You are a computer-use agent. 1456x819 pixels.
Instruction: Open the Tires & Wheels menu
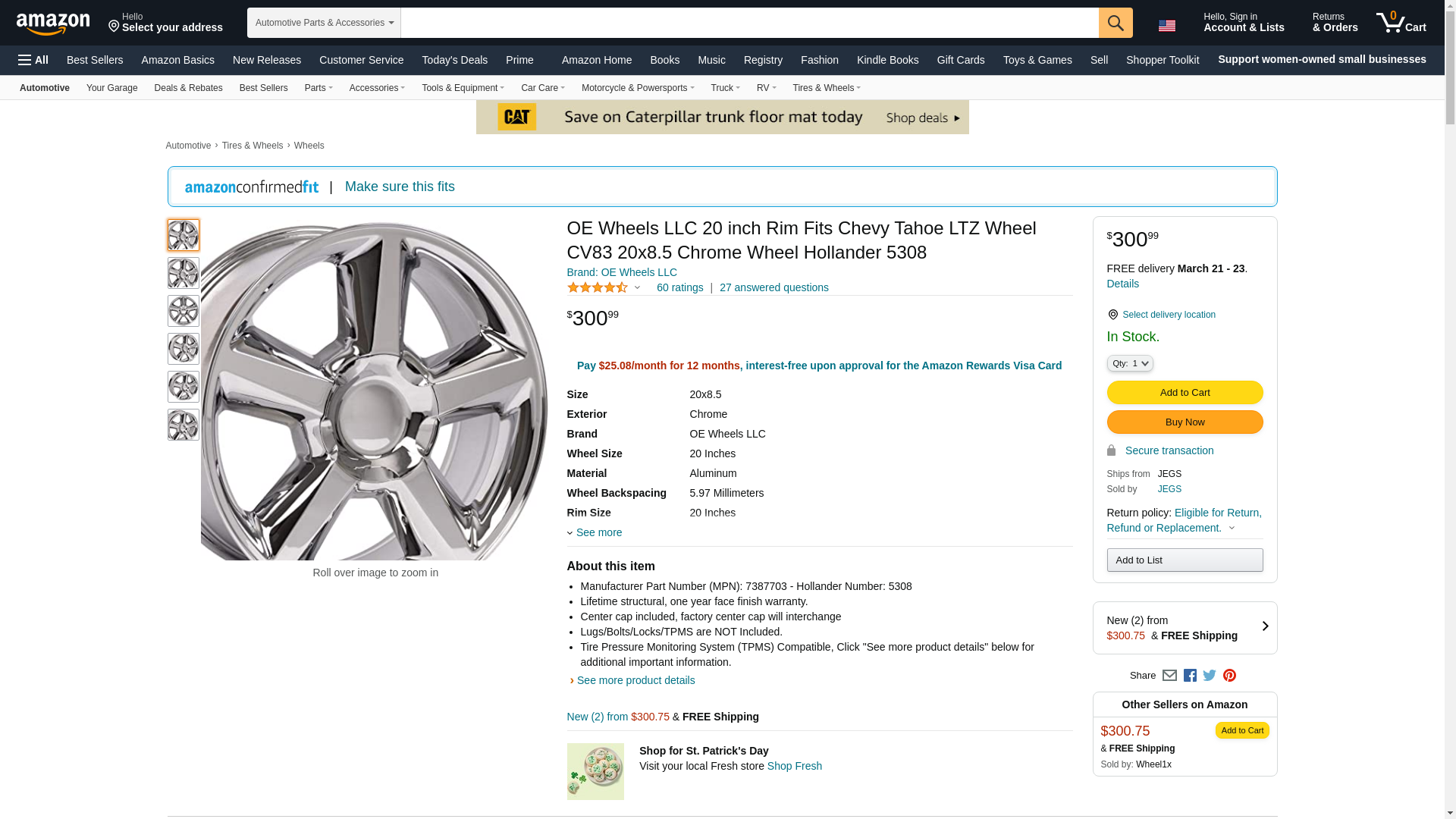coord(826,88)
